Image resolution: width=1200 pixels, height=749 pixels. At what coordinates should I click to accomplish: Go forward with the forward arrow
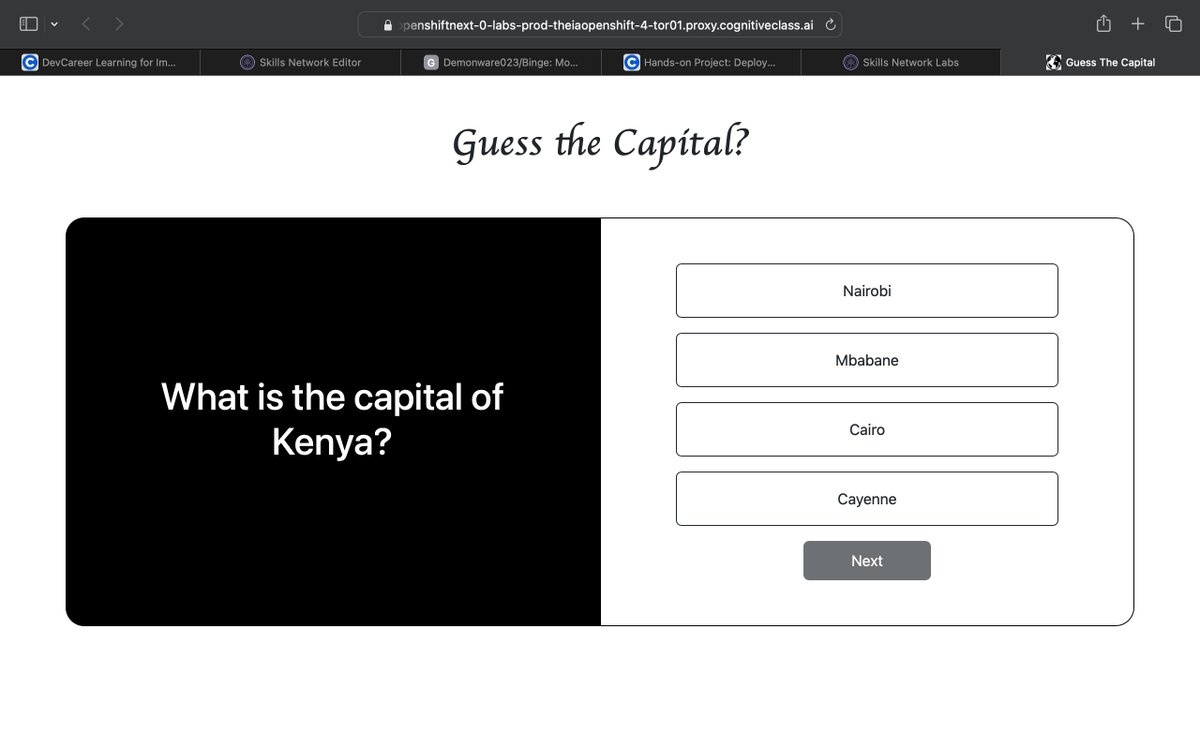pos(119,23)
